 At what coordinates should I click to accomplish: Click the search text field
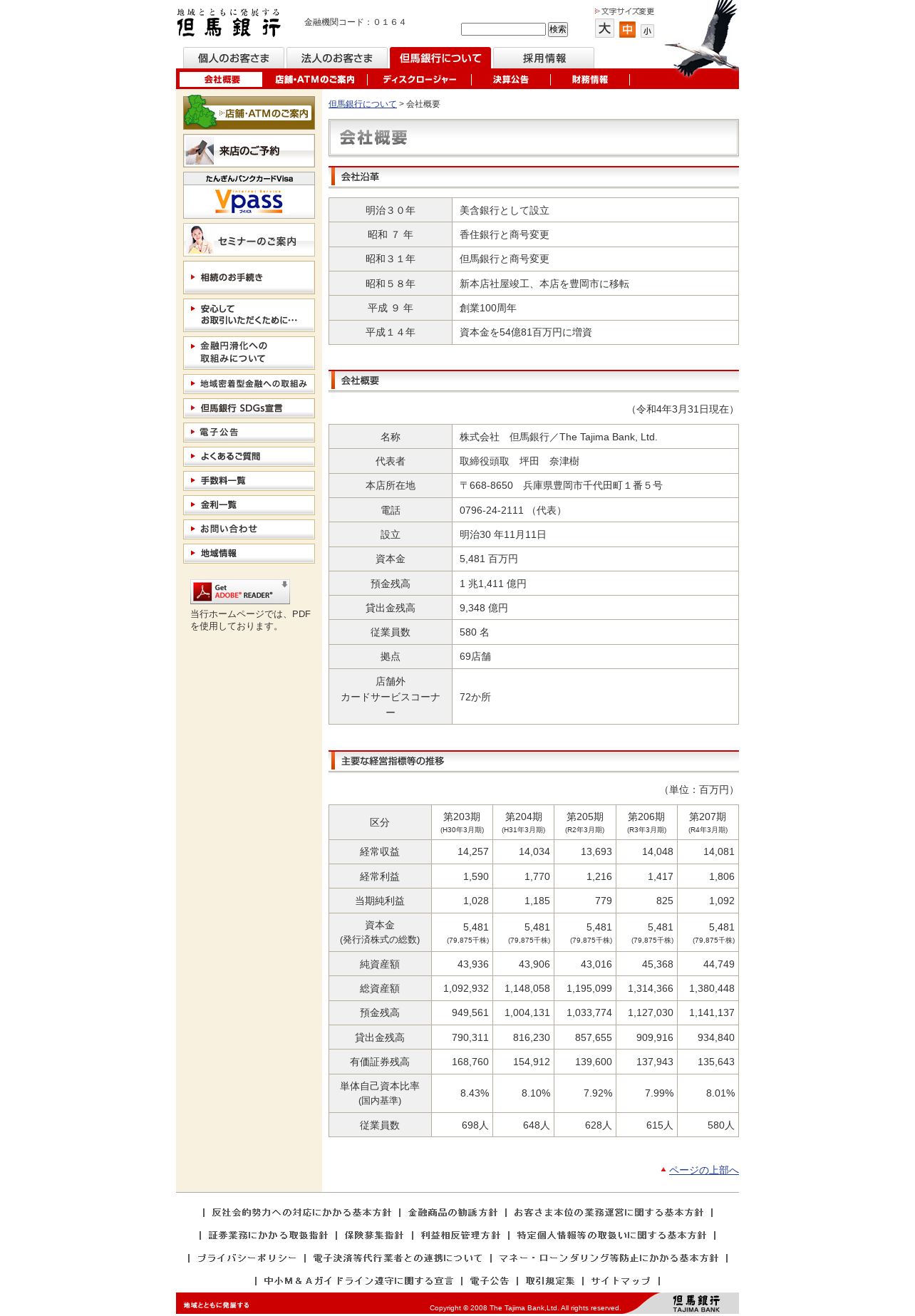coord(503,29)
